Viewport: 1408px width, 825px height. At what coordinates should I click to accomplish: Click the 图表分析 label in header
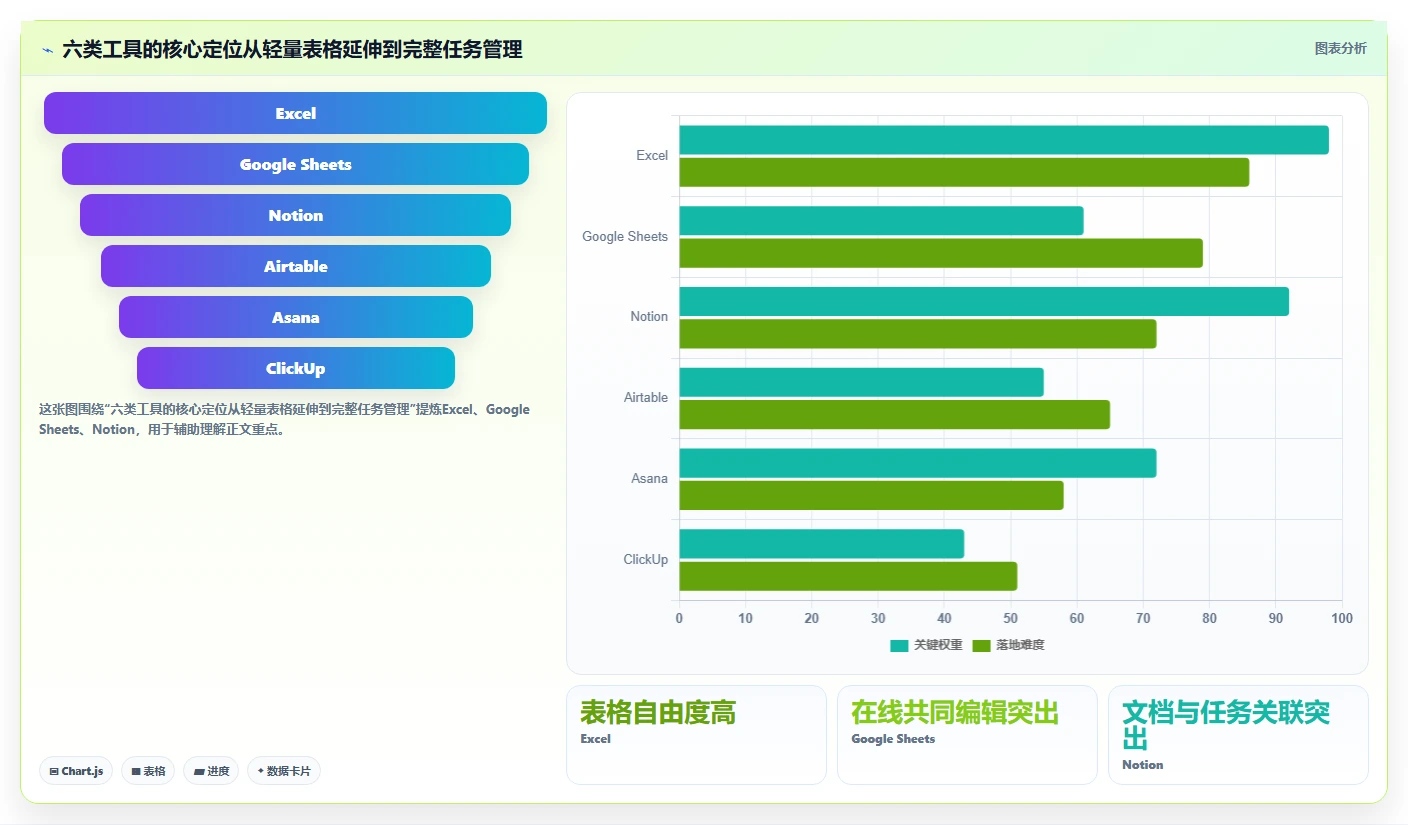coord(1340,48)
